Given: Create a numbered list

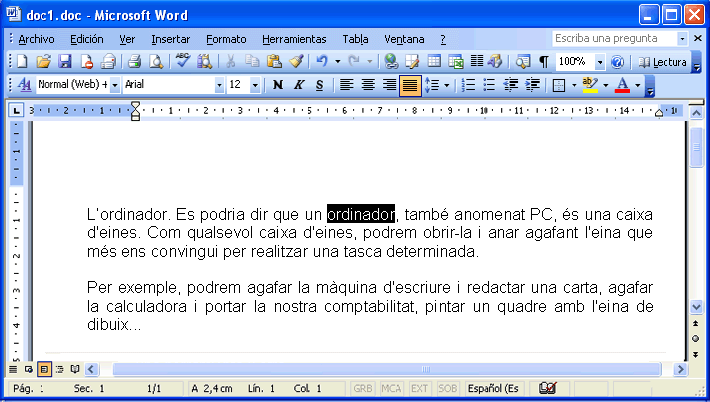Looking at the screenshot, I should (468, 85).
